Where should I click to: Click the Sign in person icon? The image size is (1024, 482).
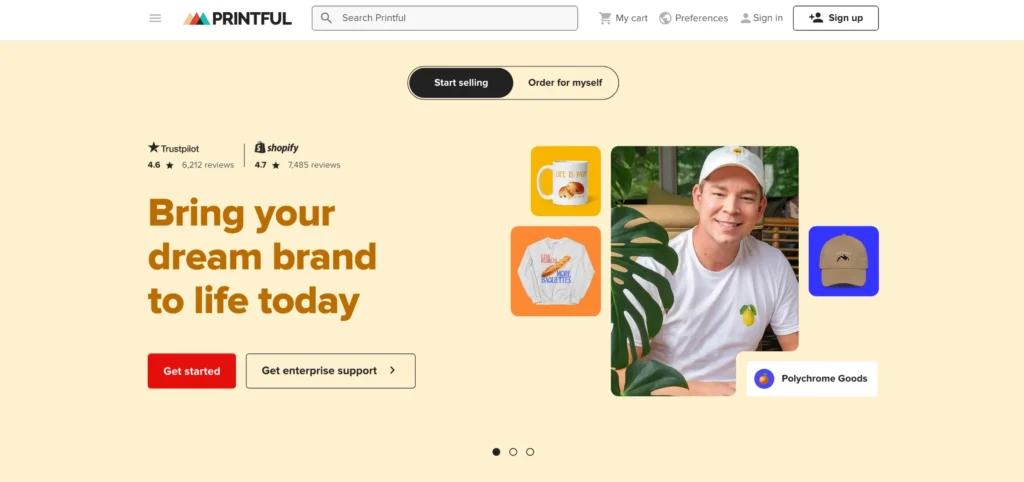pyautogui.click(x=745, y=18)
